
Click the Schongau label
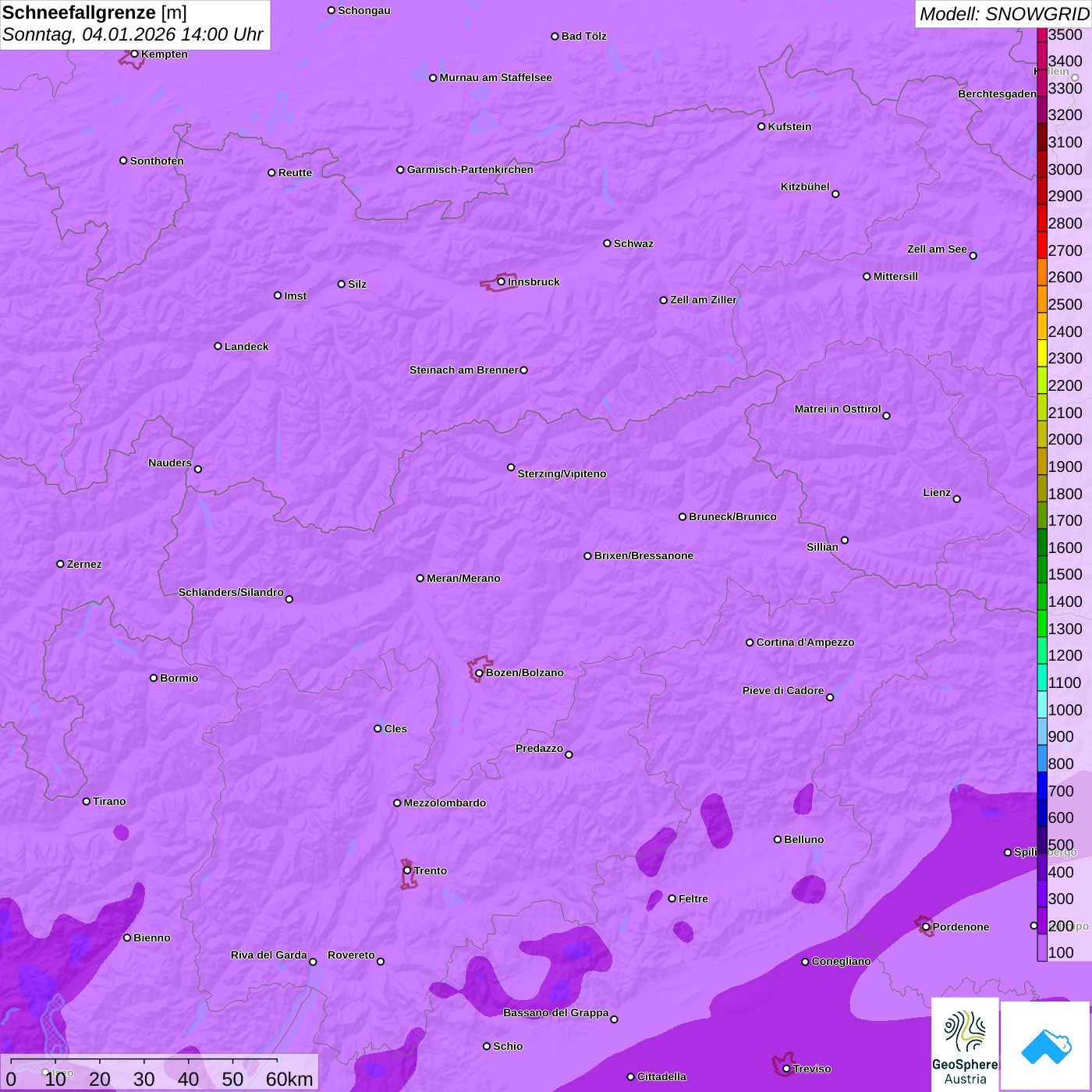coord(363,10)
